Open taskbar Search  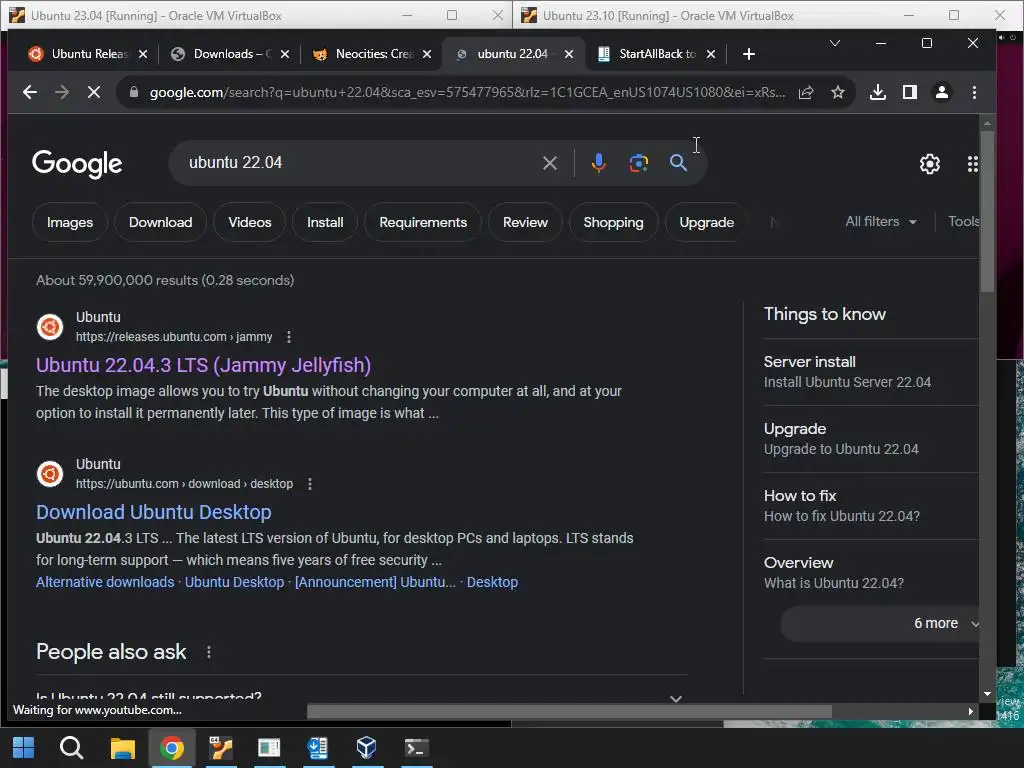tap(71, 748)
